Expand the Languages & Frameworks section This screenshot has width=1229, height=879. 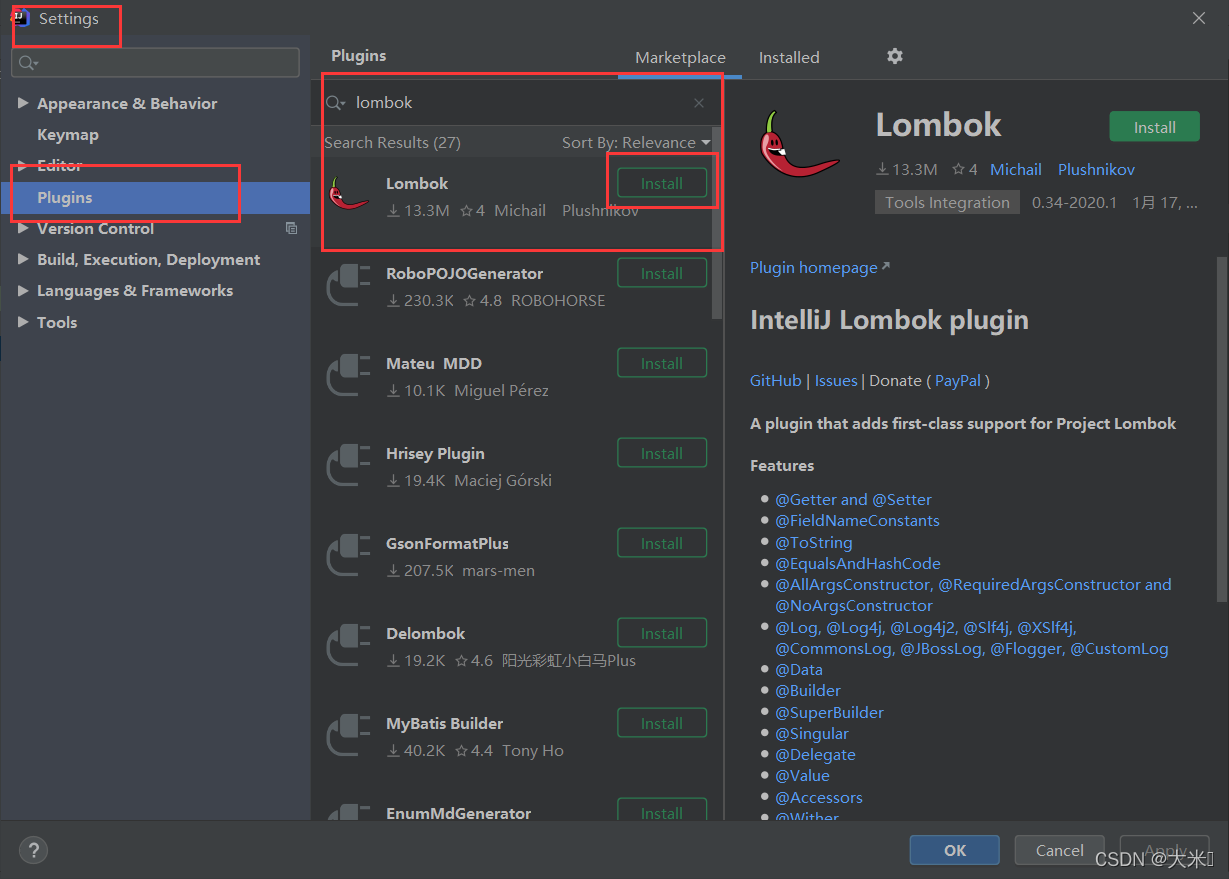pos(23,291)
